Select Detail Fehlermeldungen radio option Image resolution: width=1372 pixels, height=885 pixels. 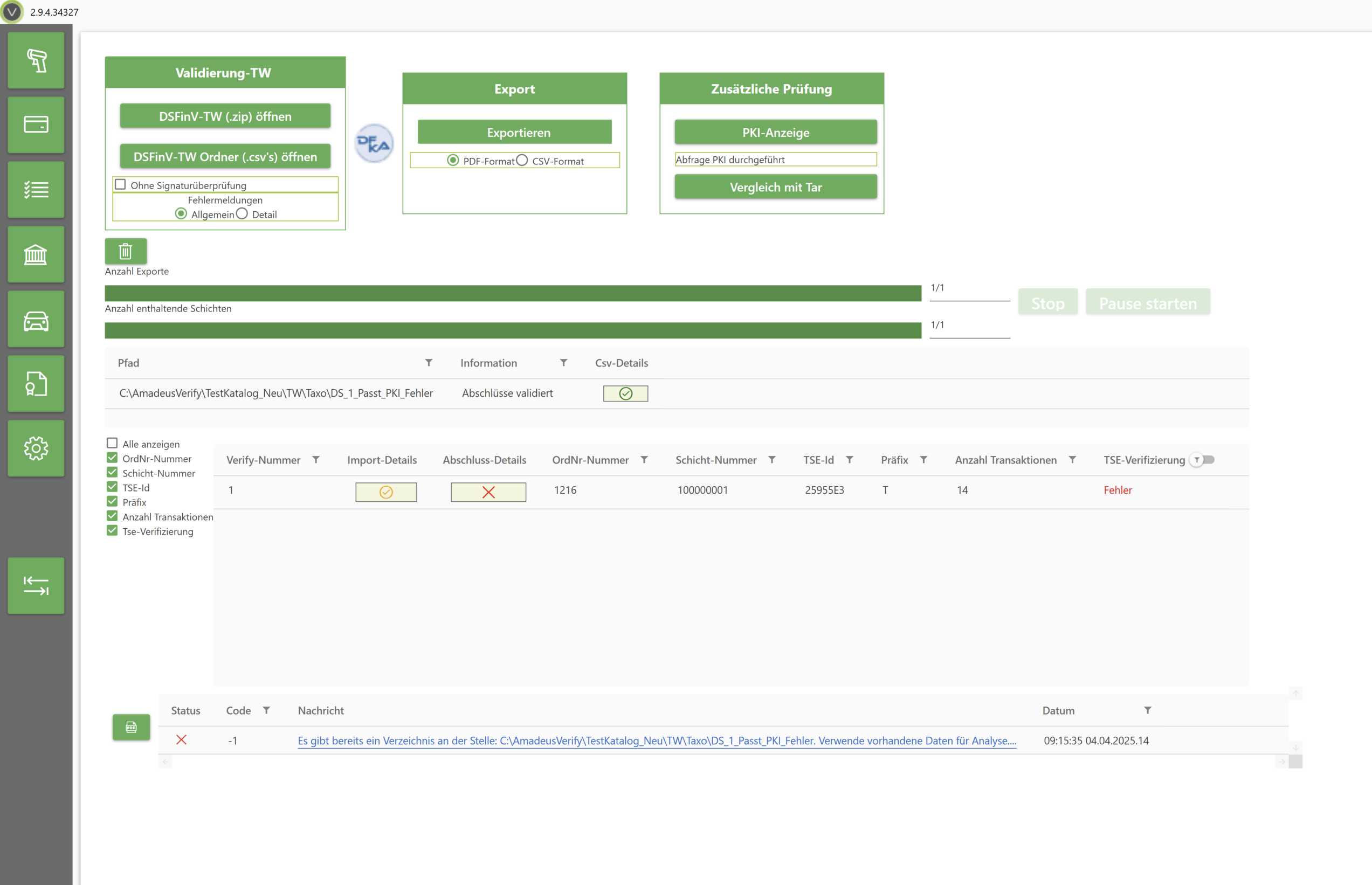242,214
